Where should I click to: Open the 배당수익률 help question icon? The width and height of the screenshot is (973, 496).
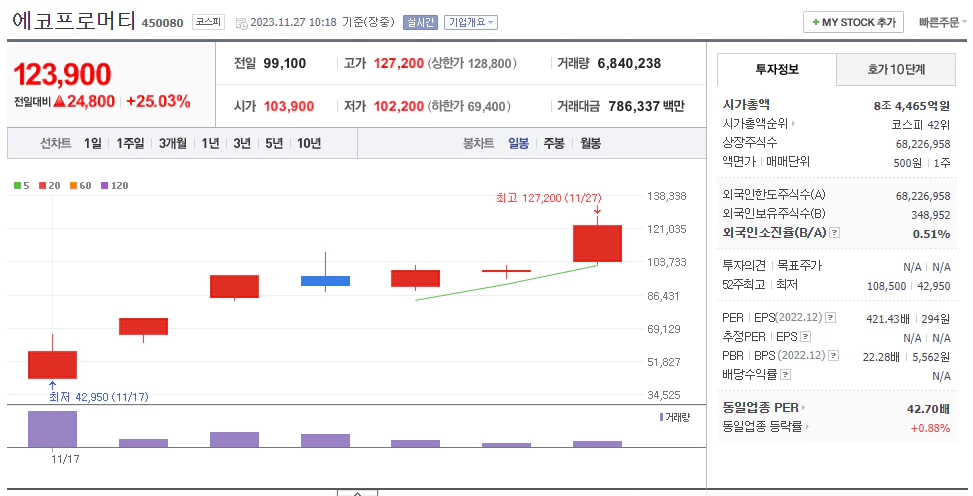coord(786,375)
